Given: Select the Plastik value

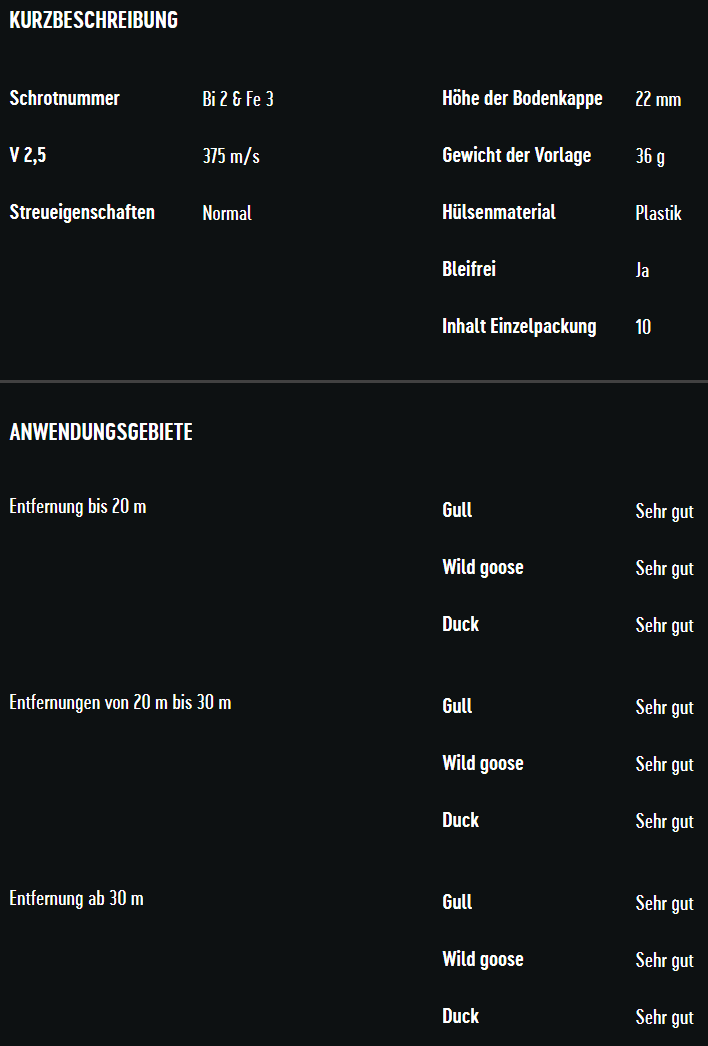Looking at the screenshot, I should pyautogui.click(x=658, y=213).
